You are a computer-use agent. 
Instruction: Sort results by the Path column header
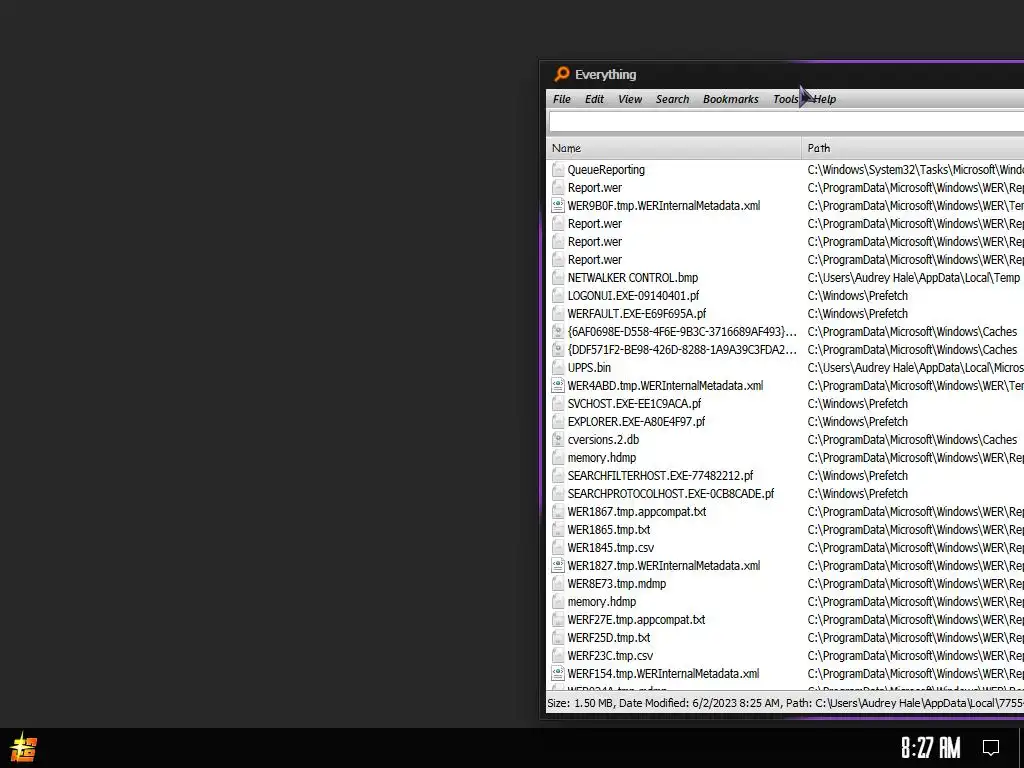click(913, 148)
